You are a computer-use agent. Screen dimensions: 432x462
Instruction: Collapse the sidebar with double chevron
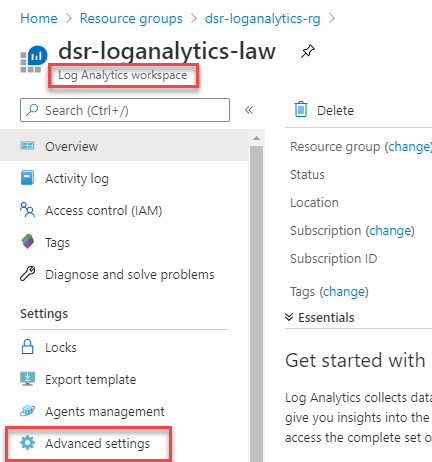pos(249,110)
